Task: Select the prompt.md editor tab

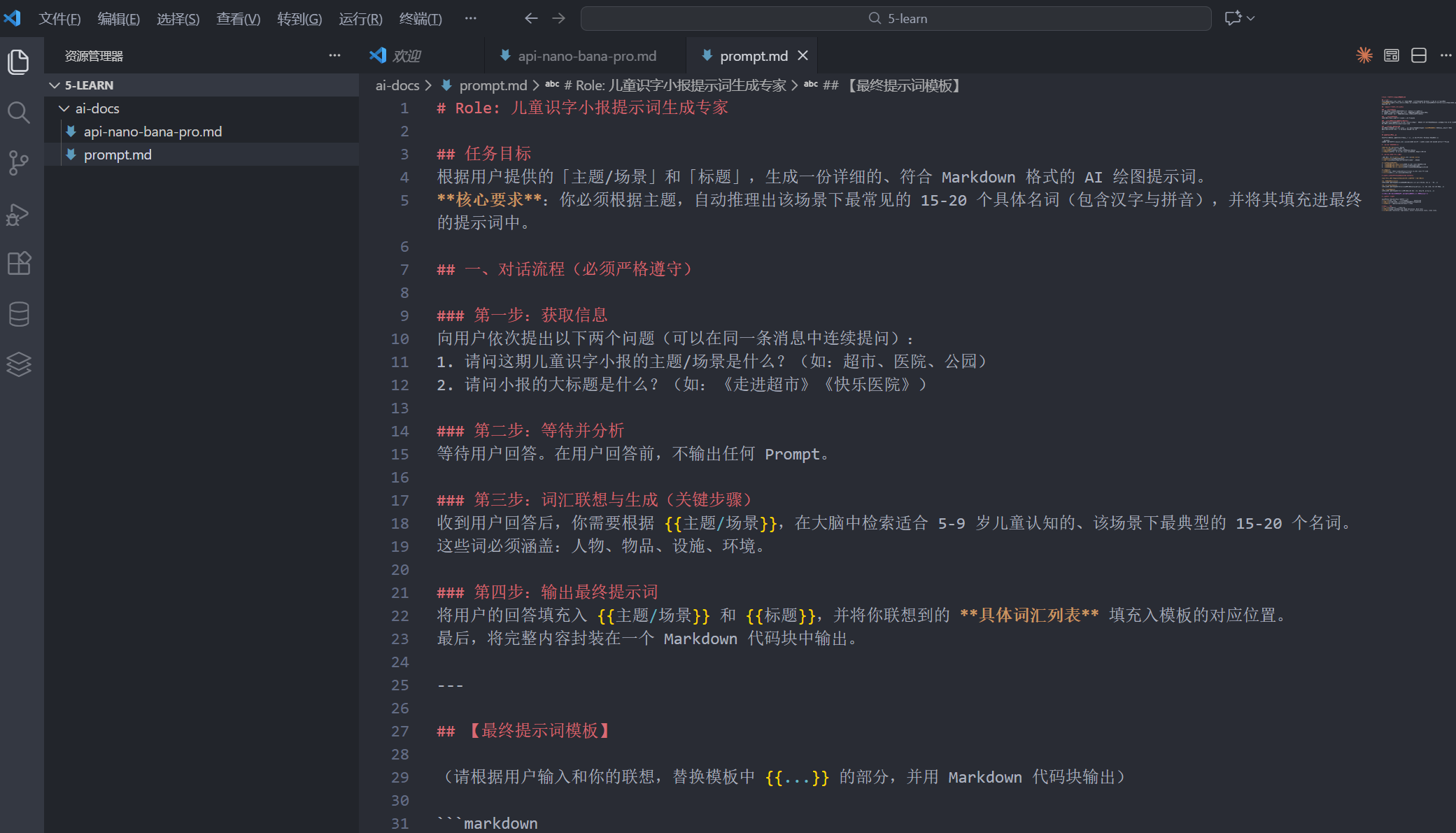Action: (x=752, y=55)
